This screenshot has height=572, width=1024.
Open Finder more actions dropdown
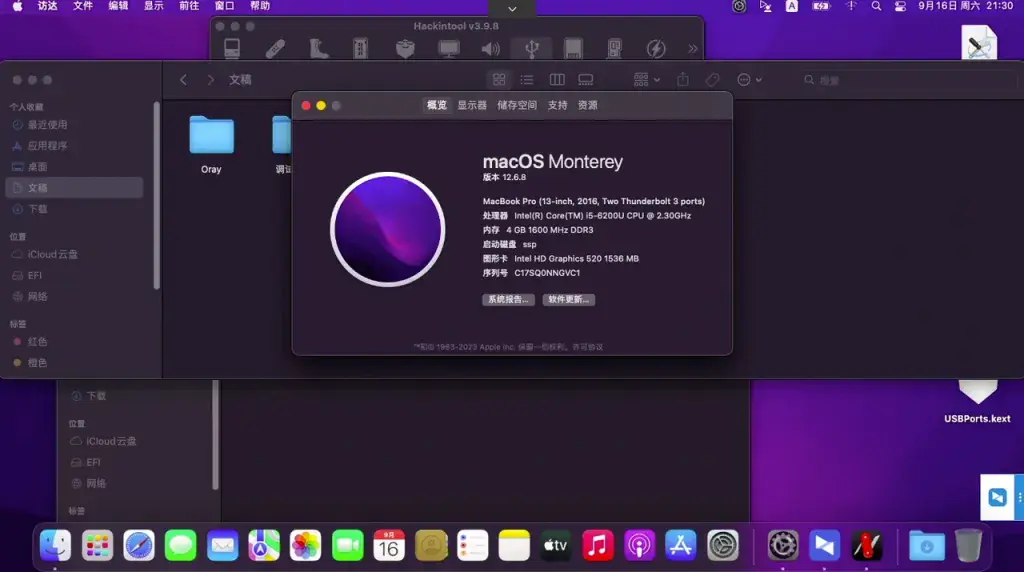pyautogui.click(x=749, y=80)
